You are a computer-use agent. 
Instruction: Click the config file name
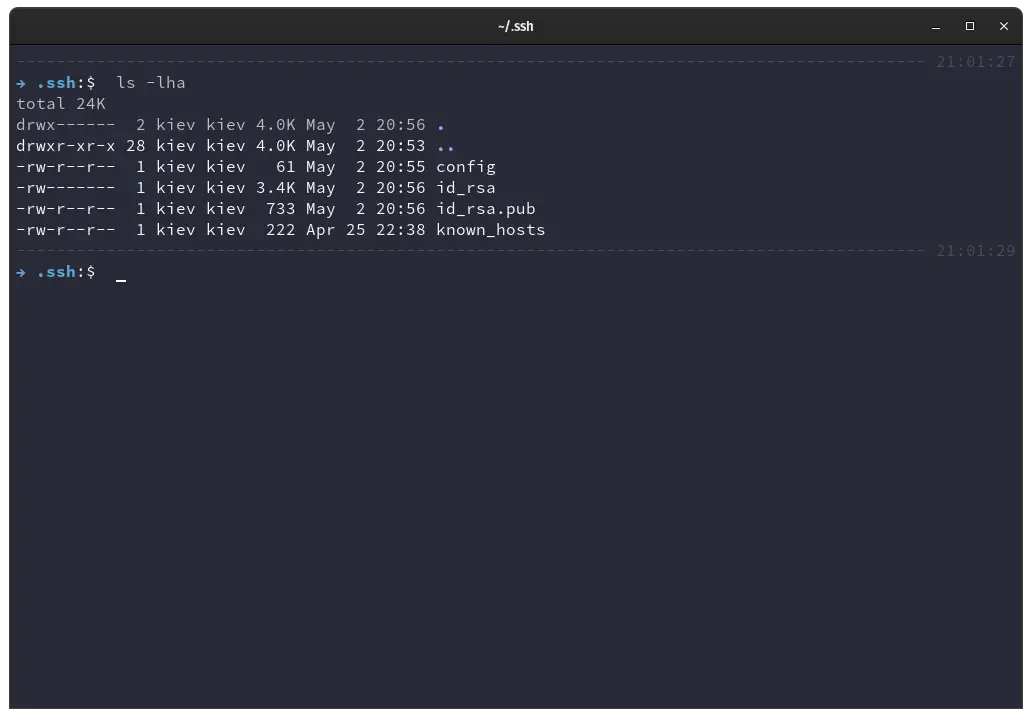(x=466, y=167)
